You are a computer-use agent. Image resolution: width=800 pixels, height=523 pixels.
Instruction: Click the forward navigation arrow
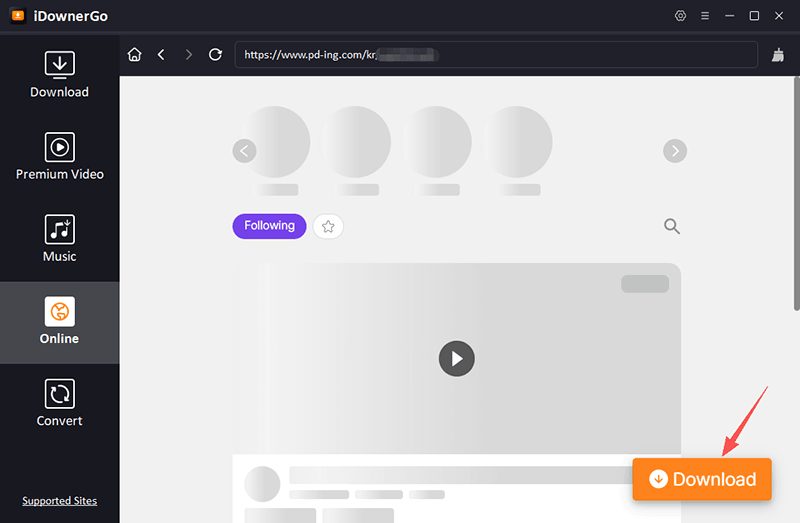(x=188, y=55)
